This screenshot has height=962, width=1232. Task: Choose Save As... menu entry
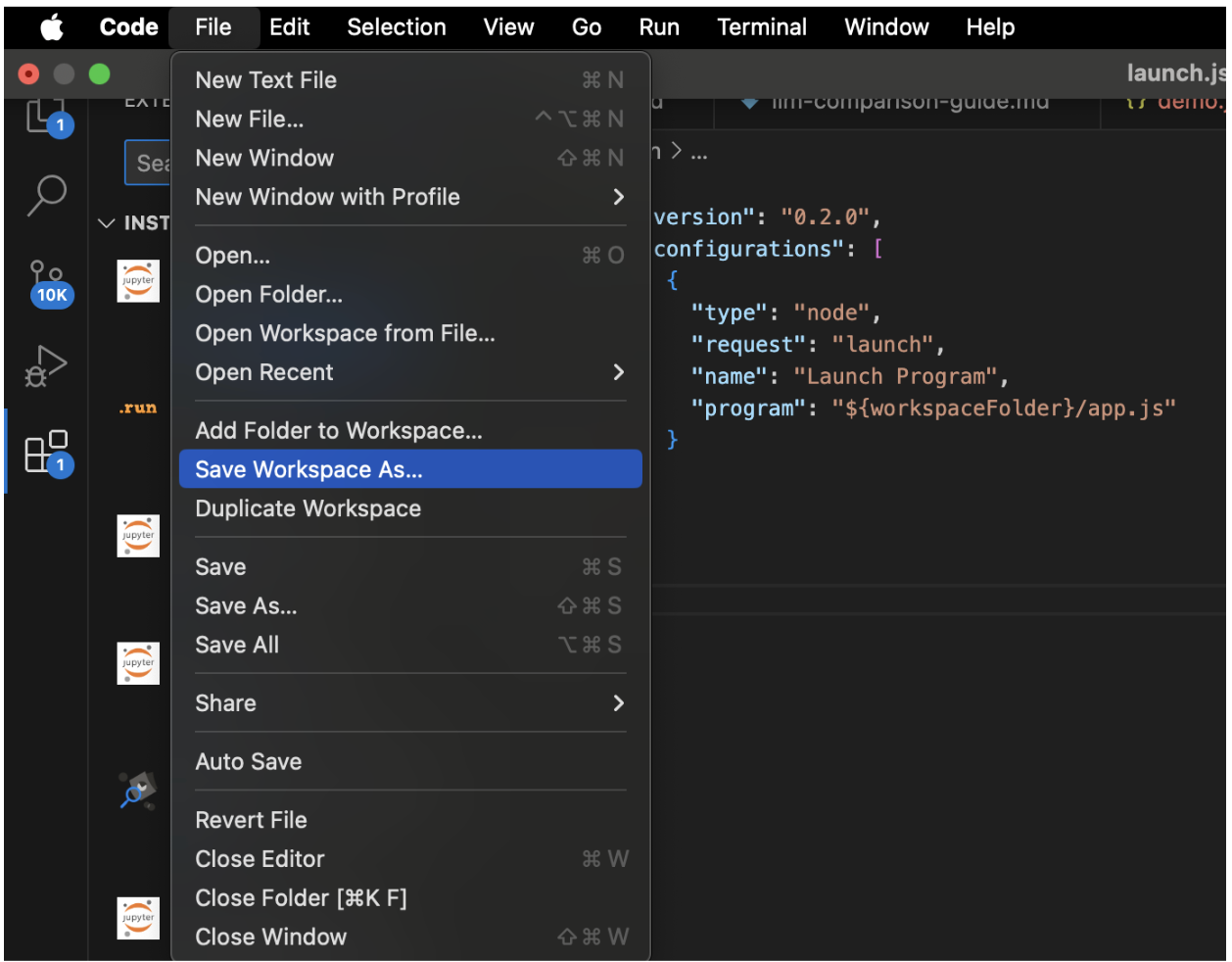(x=410, y=606)
